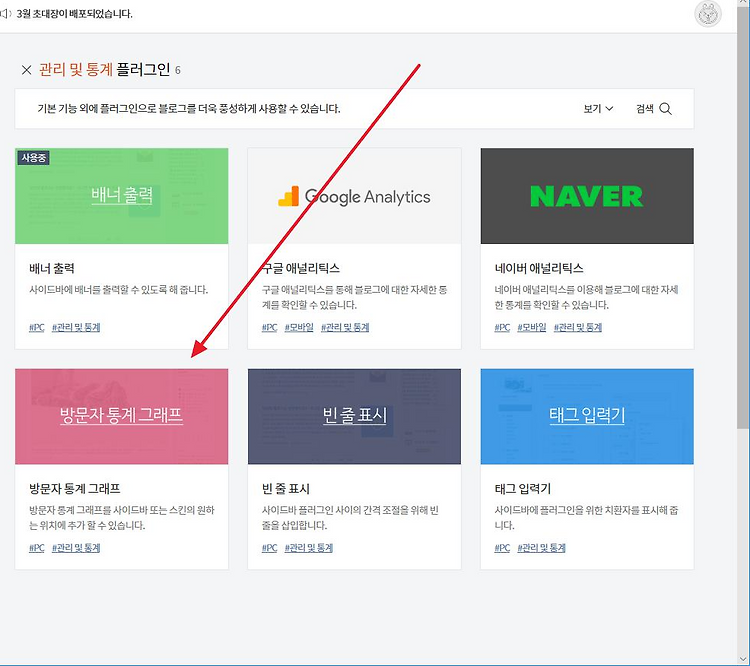Click #PC tag under 네이버 애널리틱스
The height and width of the screenshot is (666, 750).
pyautogui.click(x=502, y=327)
